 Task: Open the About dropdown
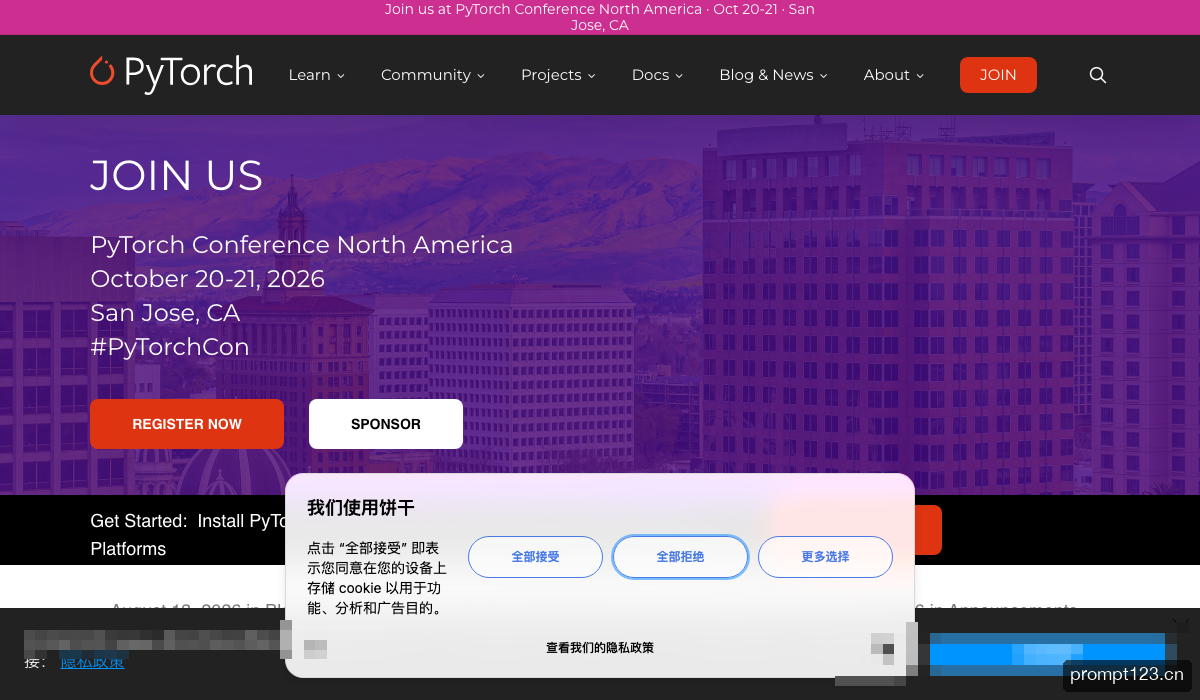click(894, 75)
